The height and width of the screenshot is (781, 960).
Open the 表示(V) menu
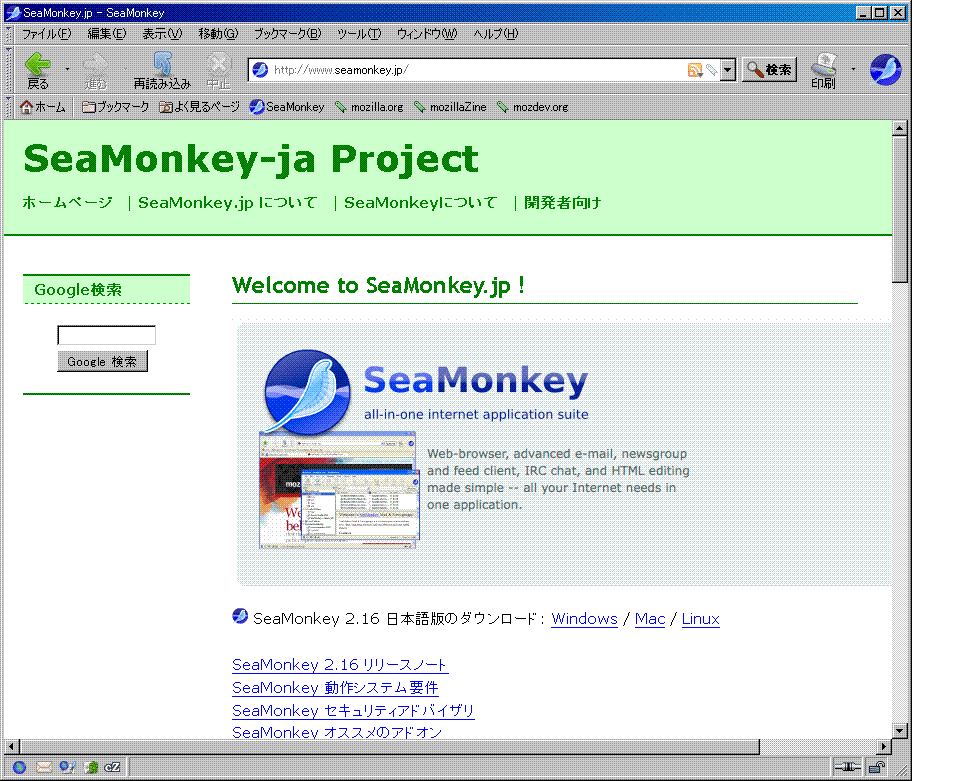point(162,34)
